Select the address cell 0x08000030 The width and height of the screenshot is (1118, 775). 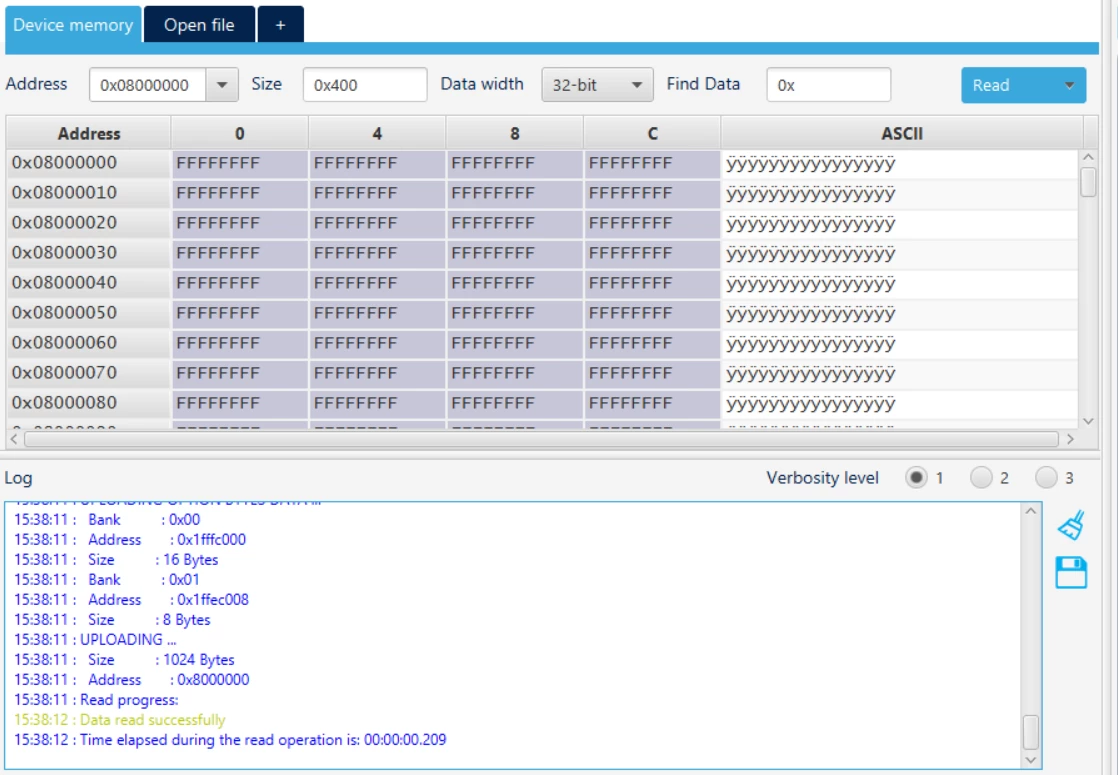88,253
